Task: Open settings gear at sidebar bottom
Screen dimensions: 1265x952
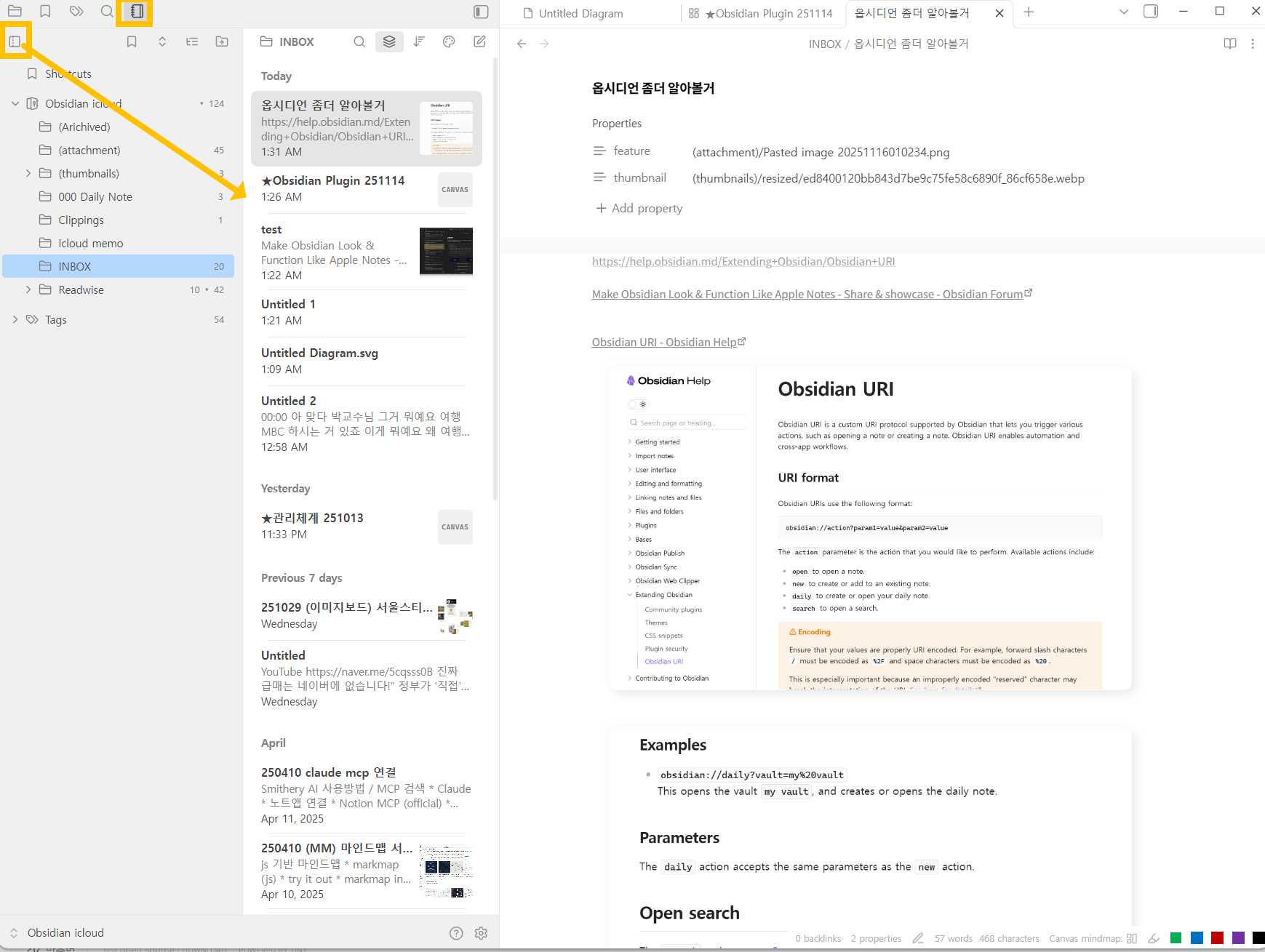Action: tap(481, 933)
